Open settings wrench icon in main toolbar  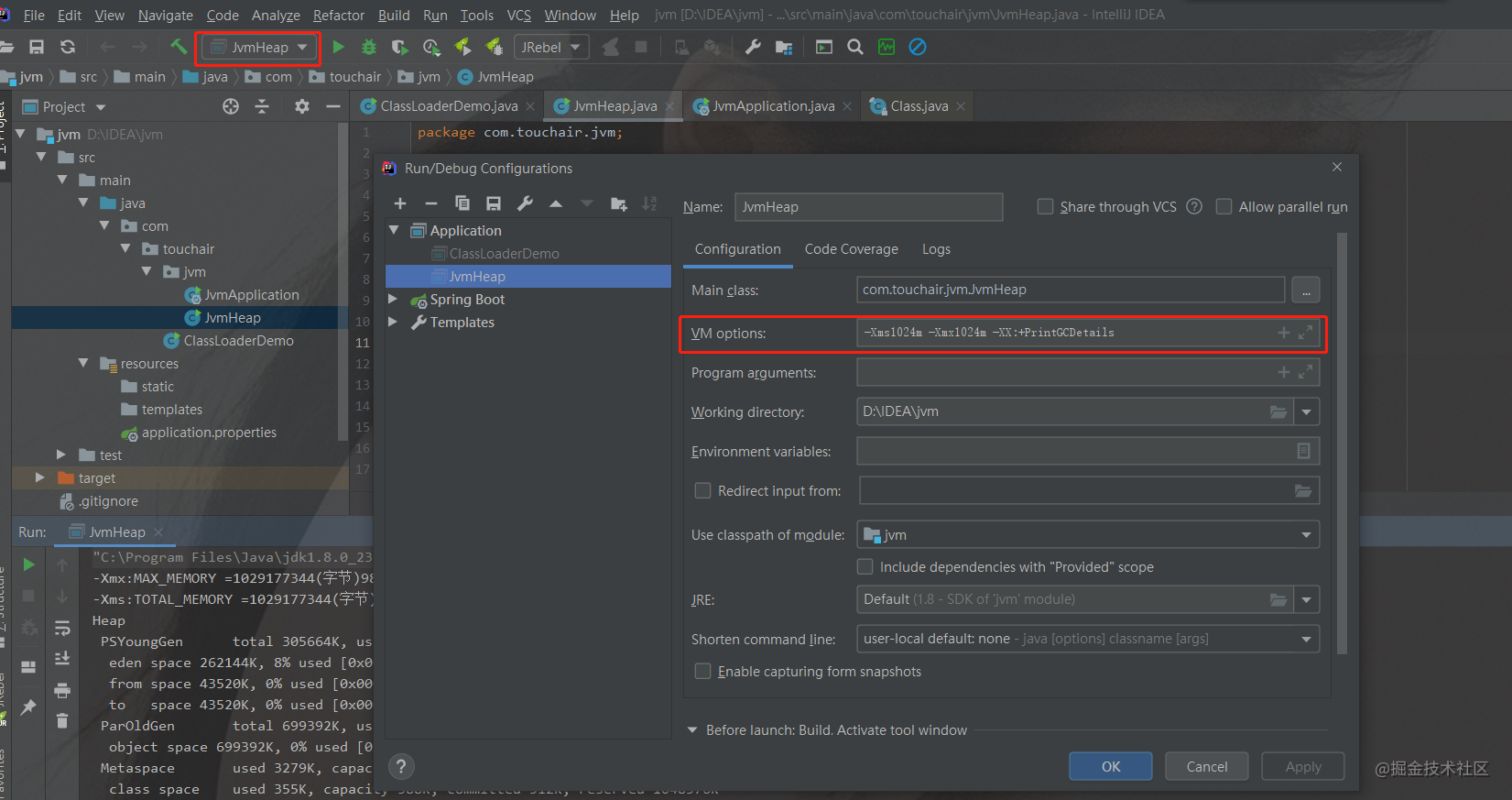tap(753, 47)
